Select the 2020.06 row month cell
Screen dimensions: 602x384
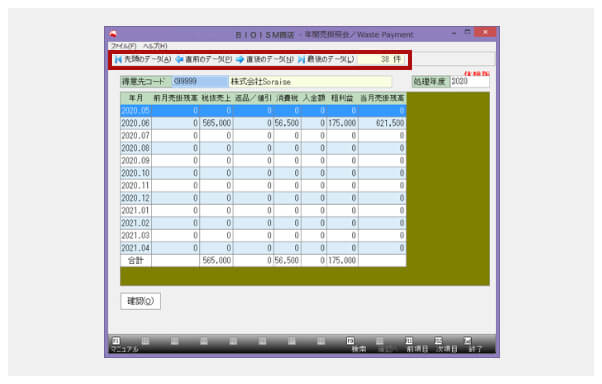(136, 123)
